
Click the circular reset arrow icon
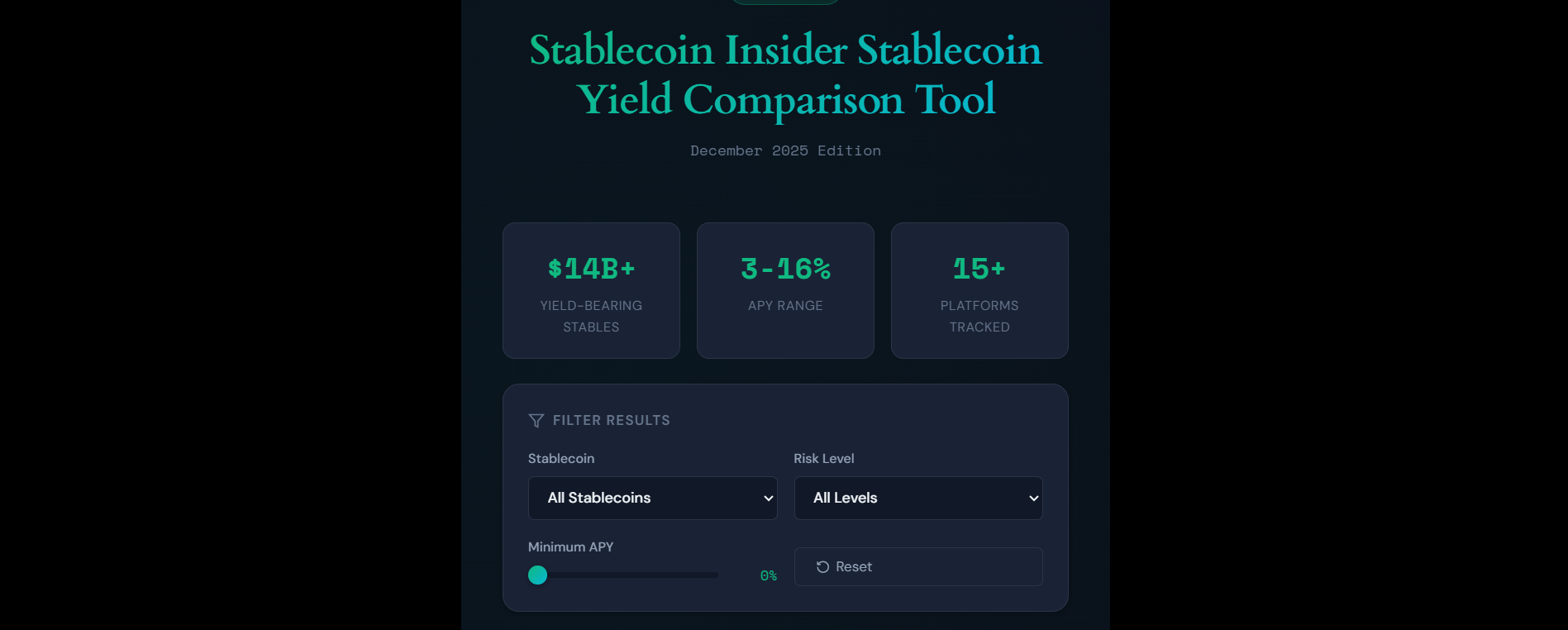822,567
